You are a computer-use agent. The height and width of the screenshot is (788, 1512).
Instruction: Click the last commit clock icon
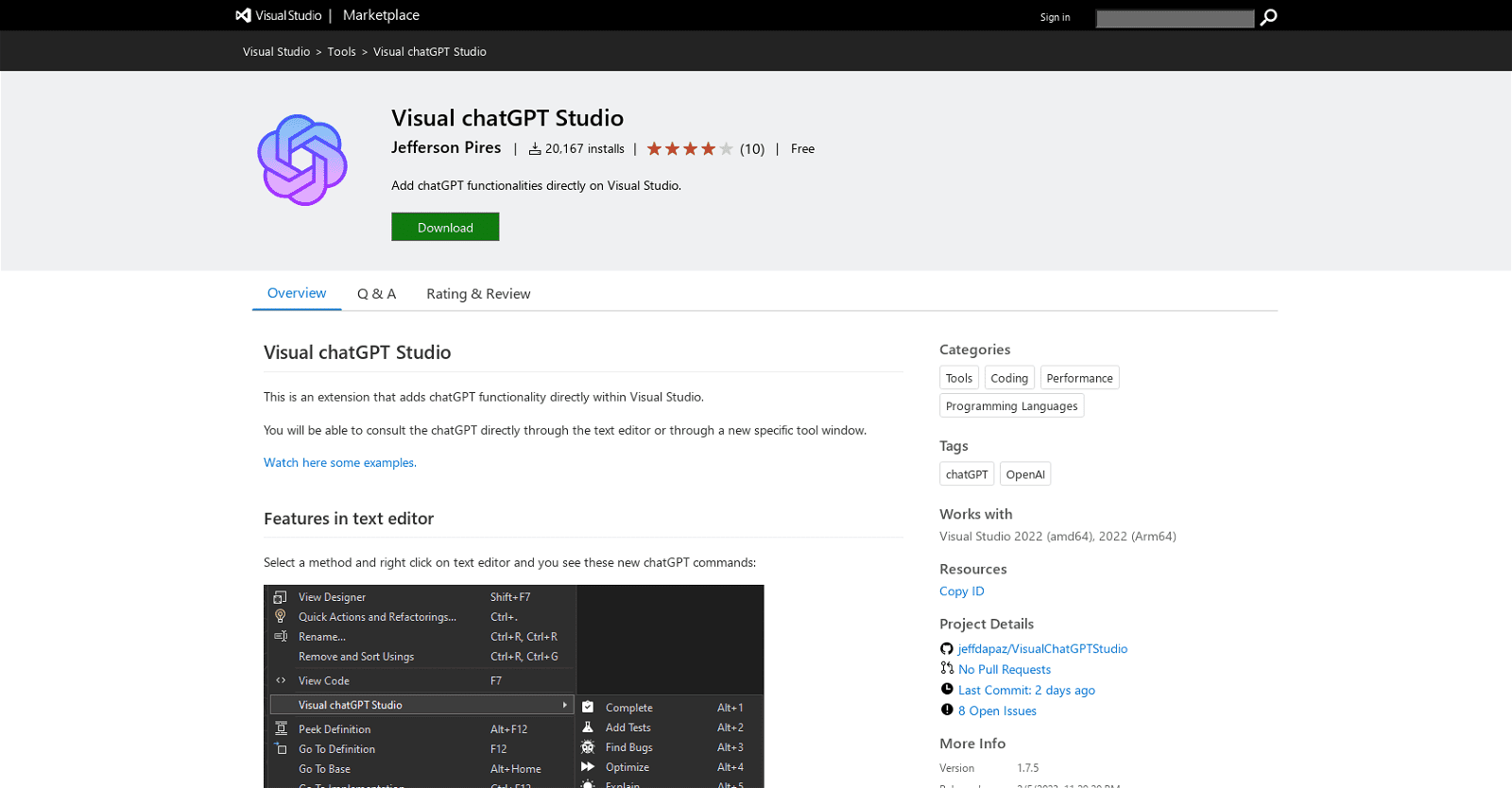pyautogui.click(x=947, y=689)
